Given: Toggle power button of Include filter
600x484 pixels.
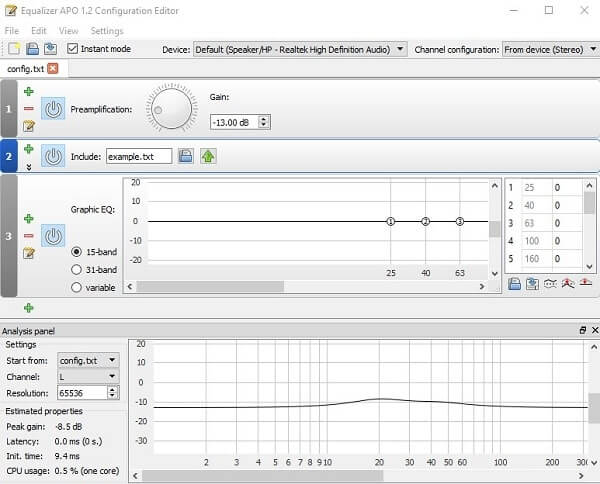Looking at the screenshot, I should tap(53, 156).
